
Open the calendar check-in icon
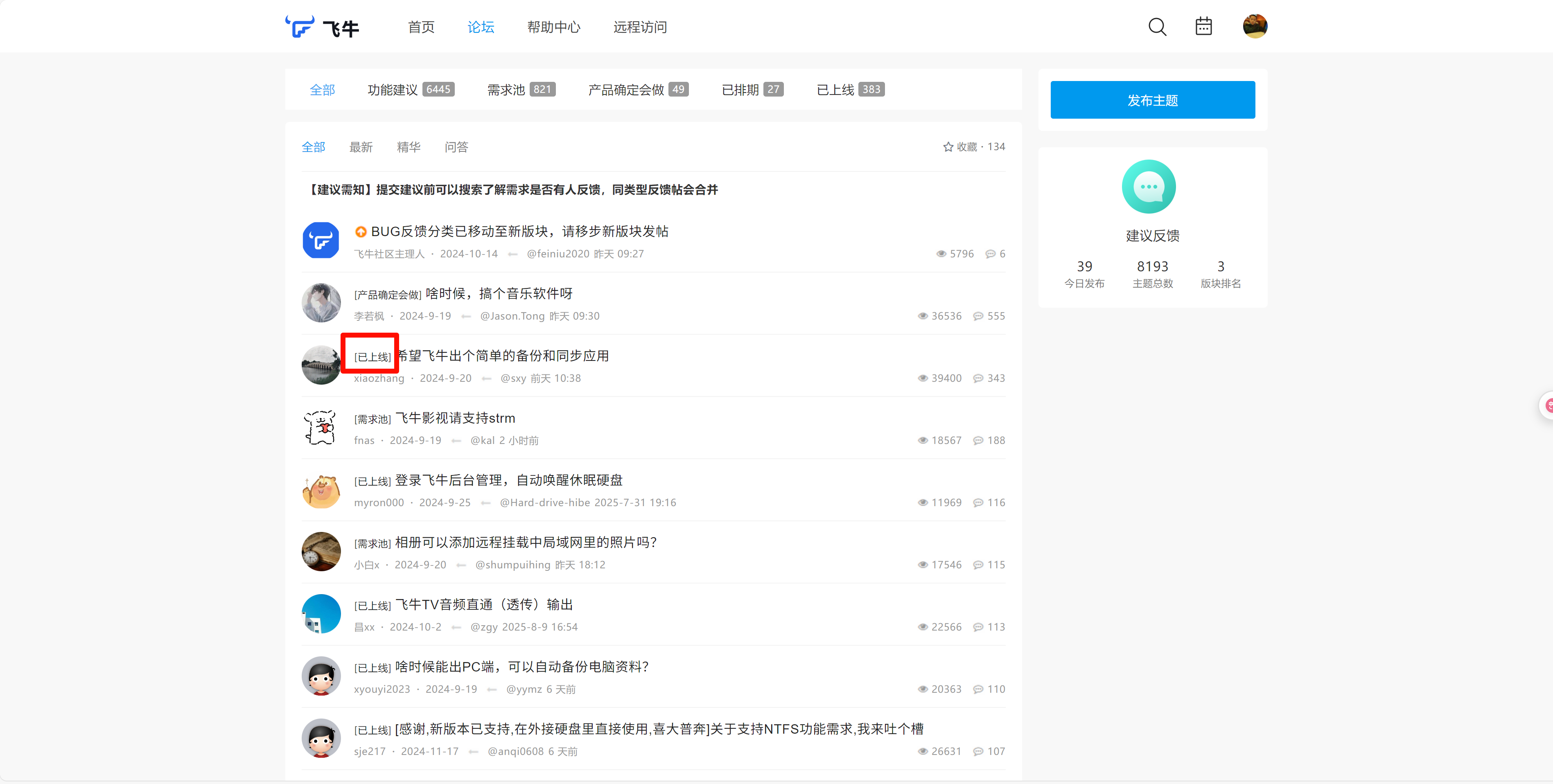tap(1203, 26)
